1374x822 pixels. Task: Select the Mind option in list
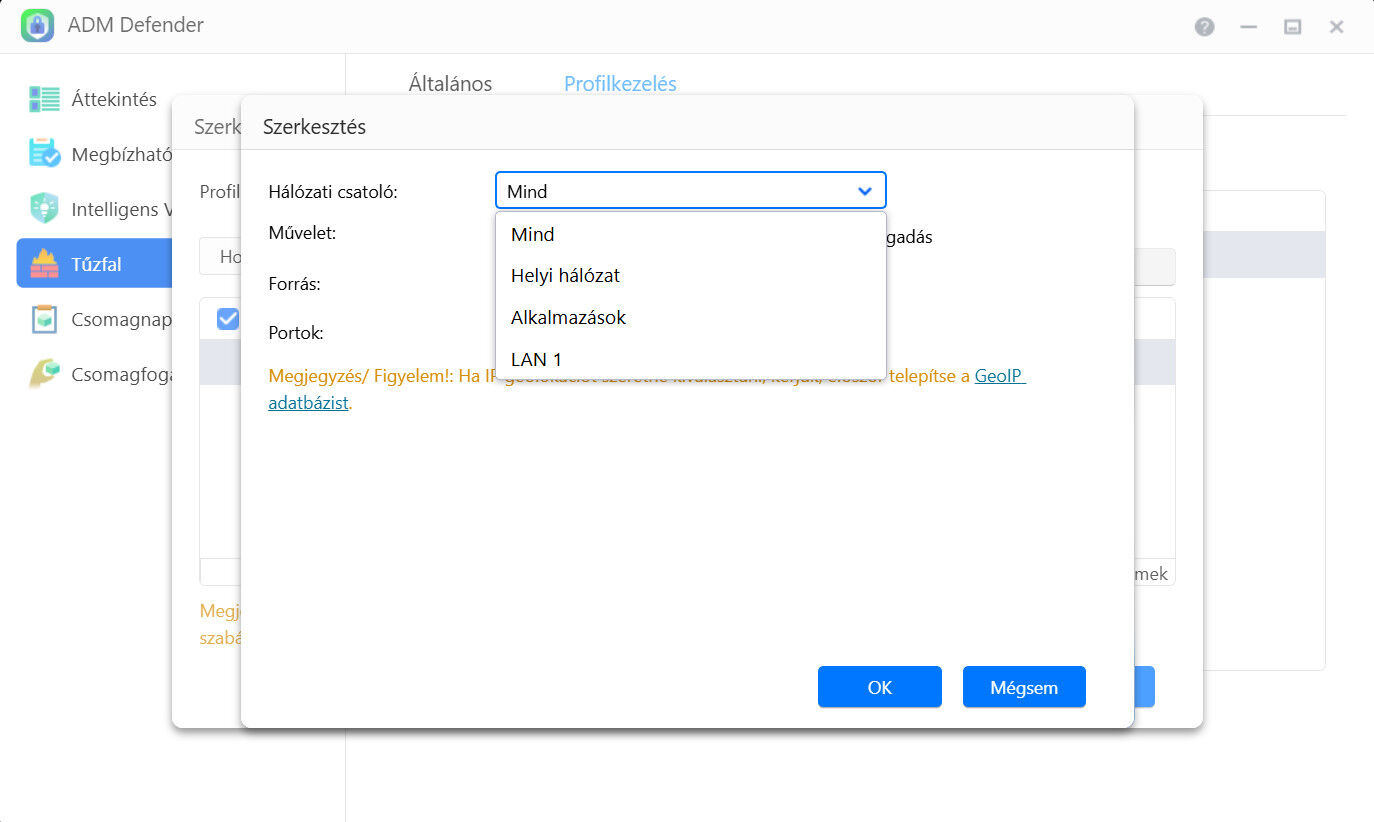[532, 235]
